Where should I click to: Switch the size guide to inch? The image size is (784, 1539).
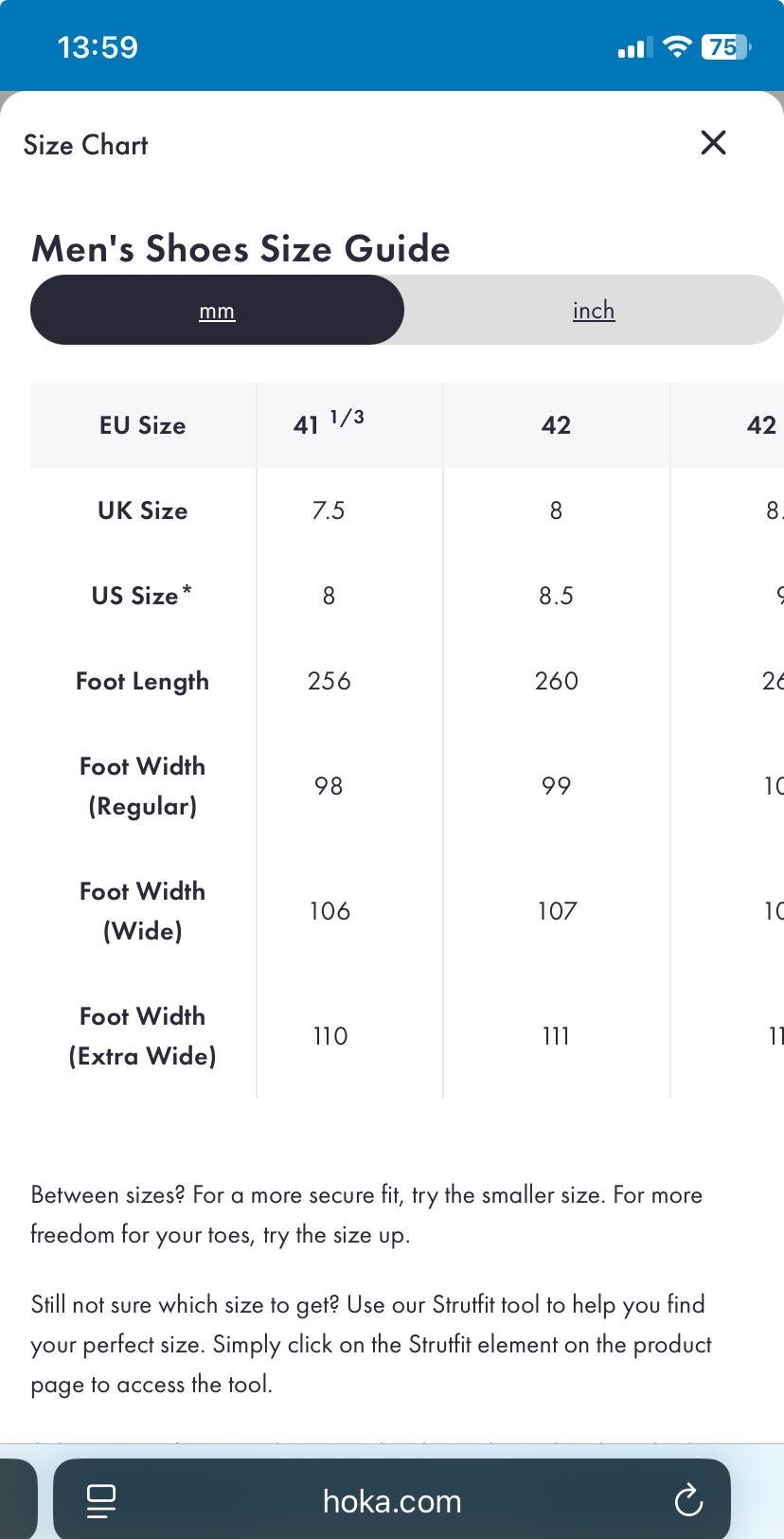(x=594, y=311)
